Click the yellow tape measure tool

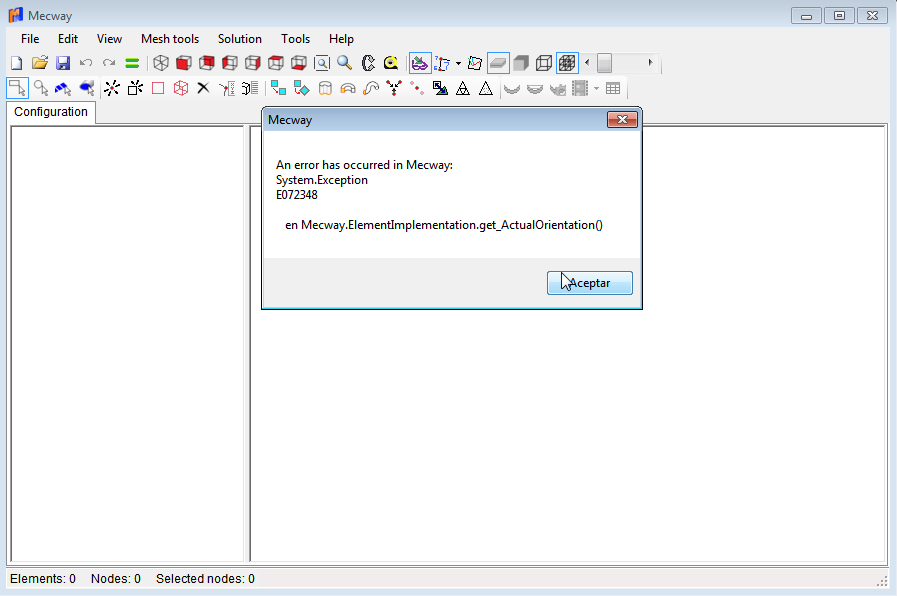pos(391,63)
